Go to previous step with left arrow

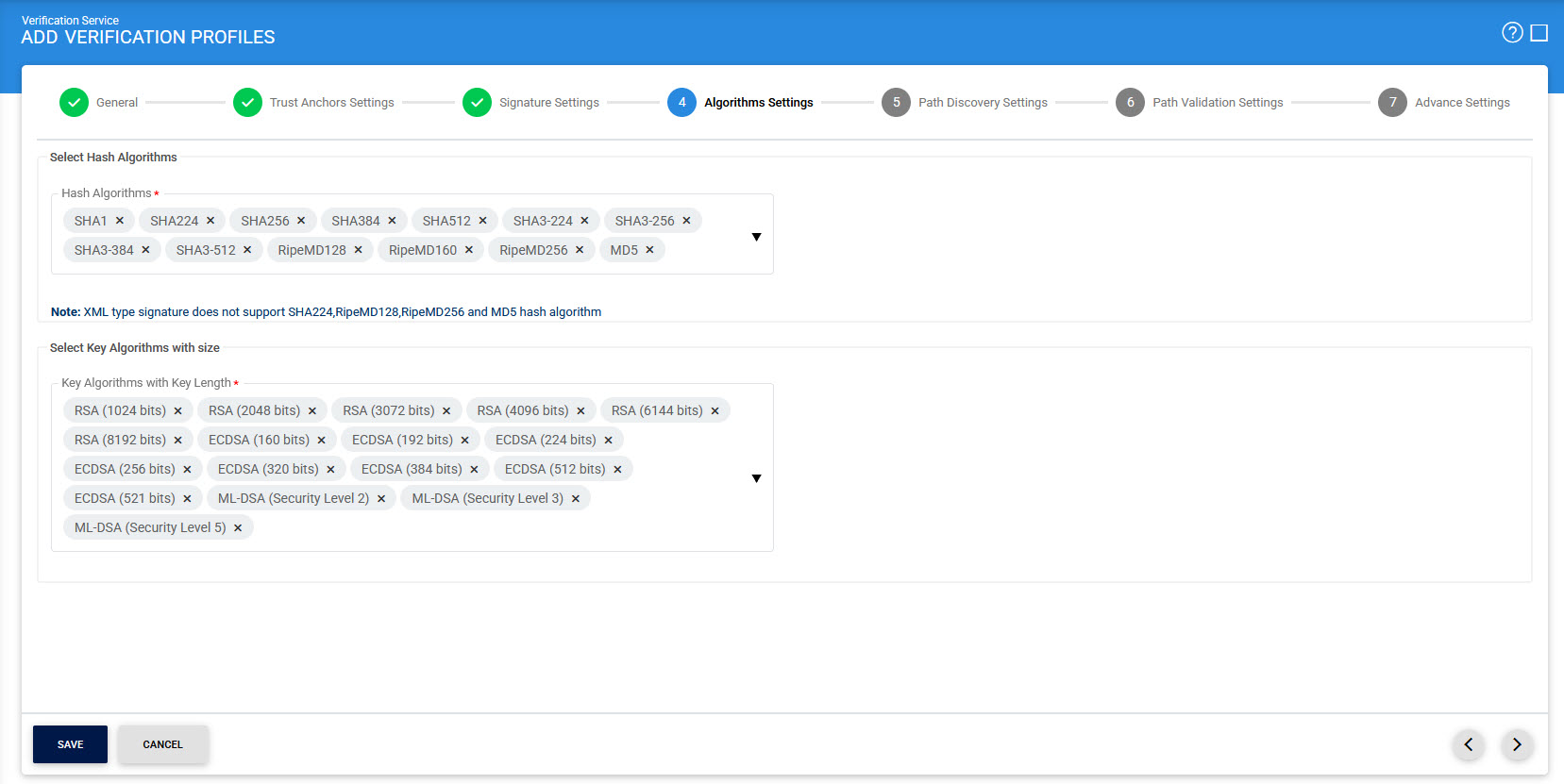tap(1468, 744)
